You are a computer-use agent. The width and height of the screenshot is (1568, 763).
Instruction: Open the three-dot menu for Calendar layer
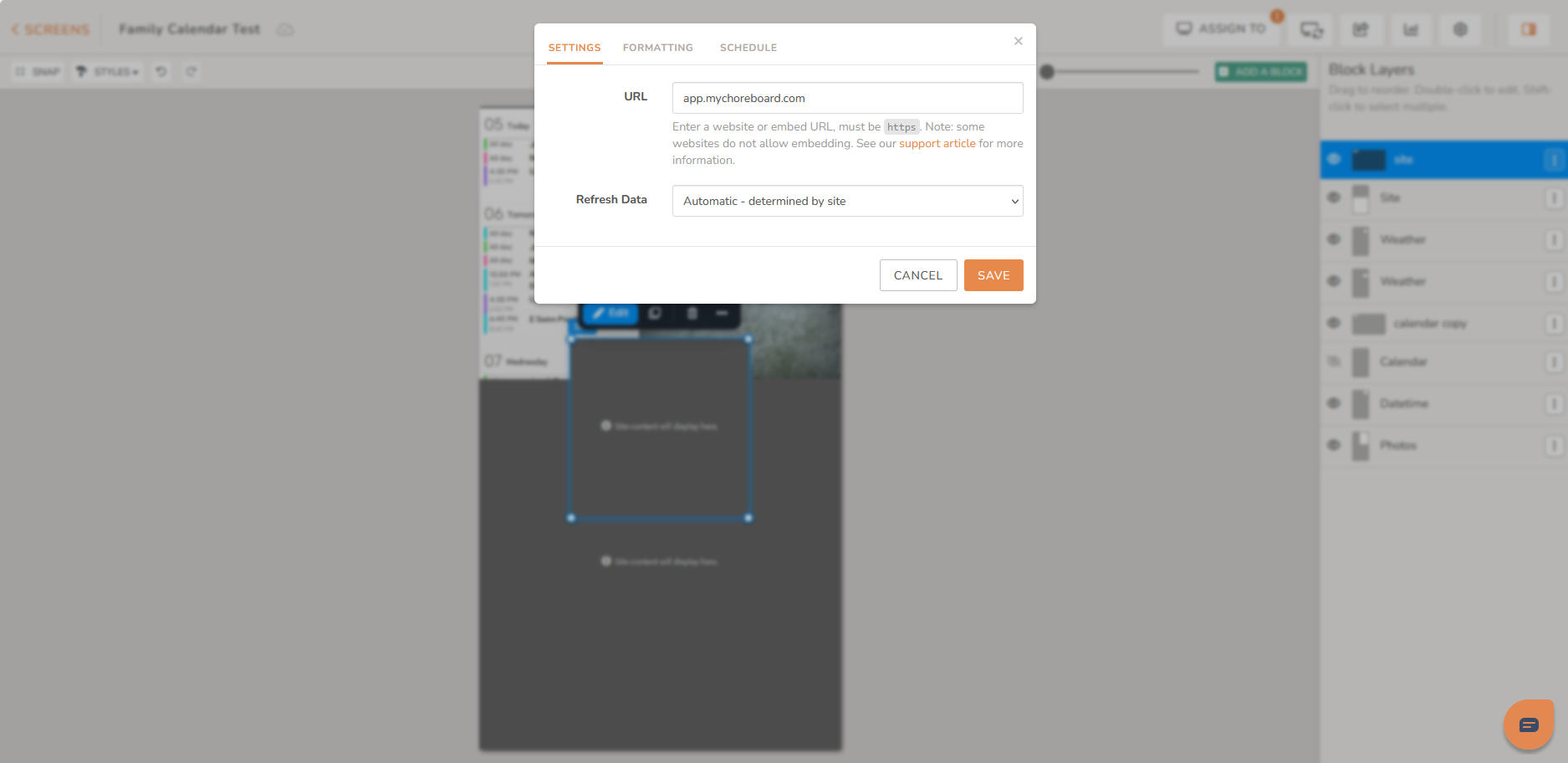pyautogui.click(x=1554, y=362)
